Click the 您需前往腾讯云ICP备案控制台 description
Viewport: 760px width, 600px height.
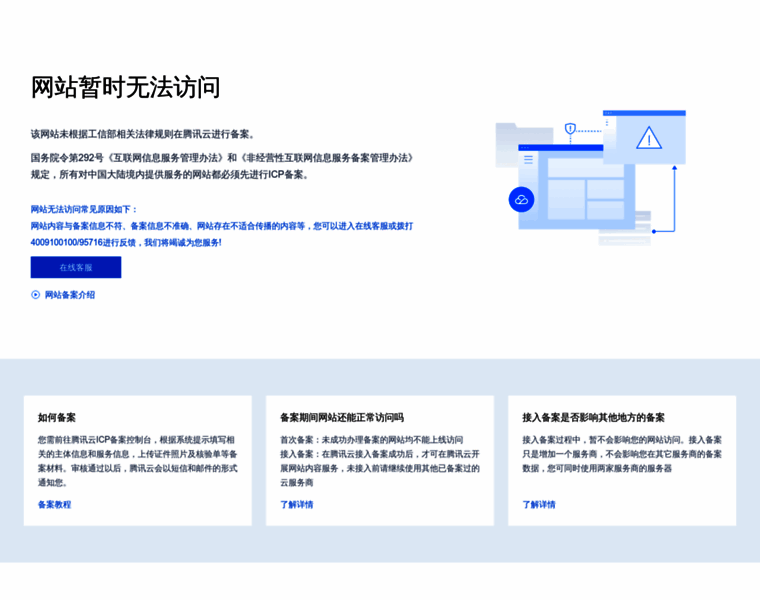click(x=138, y=461)
